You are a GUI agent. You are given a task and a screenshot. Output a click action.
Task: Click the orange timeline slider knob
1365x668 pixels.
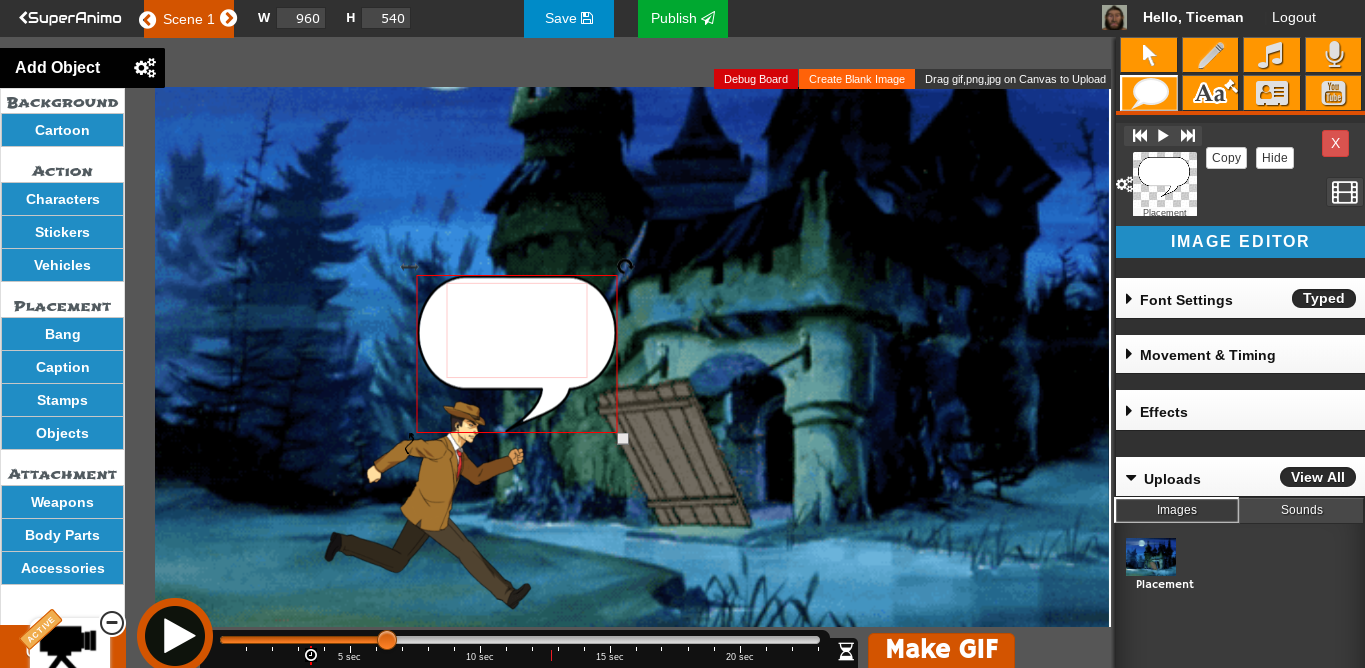click(x=387, y=640)
